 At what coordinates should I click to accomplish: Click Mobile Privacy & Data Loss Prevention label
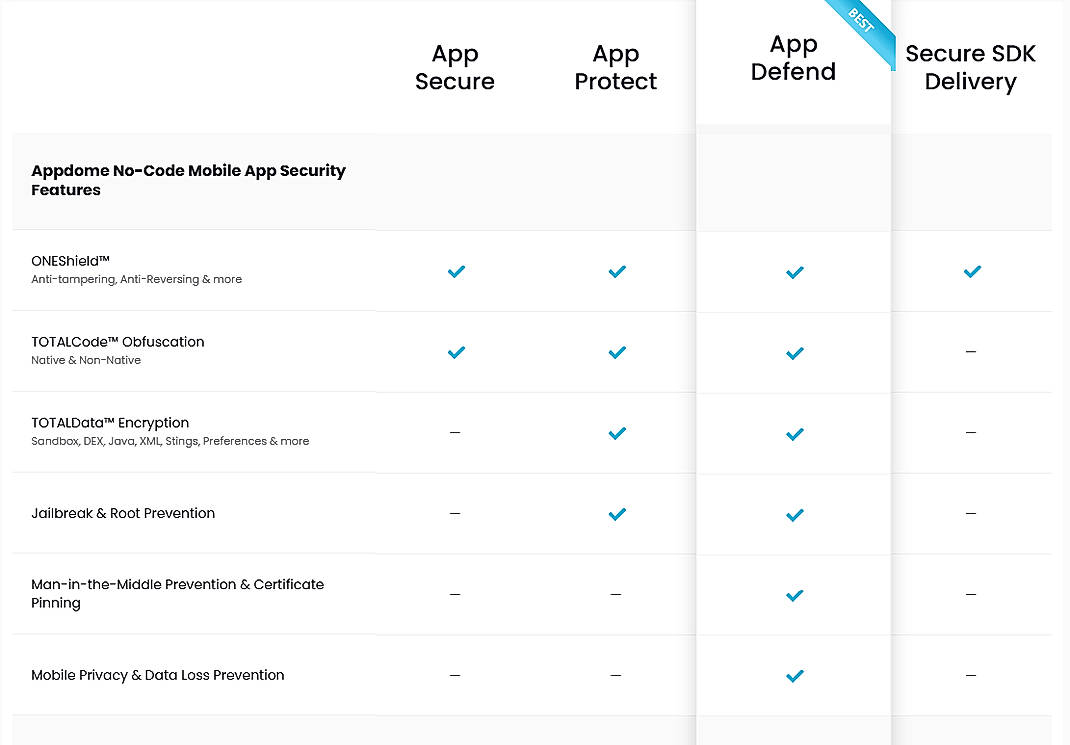158,675
